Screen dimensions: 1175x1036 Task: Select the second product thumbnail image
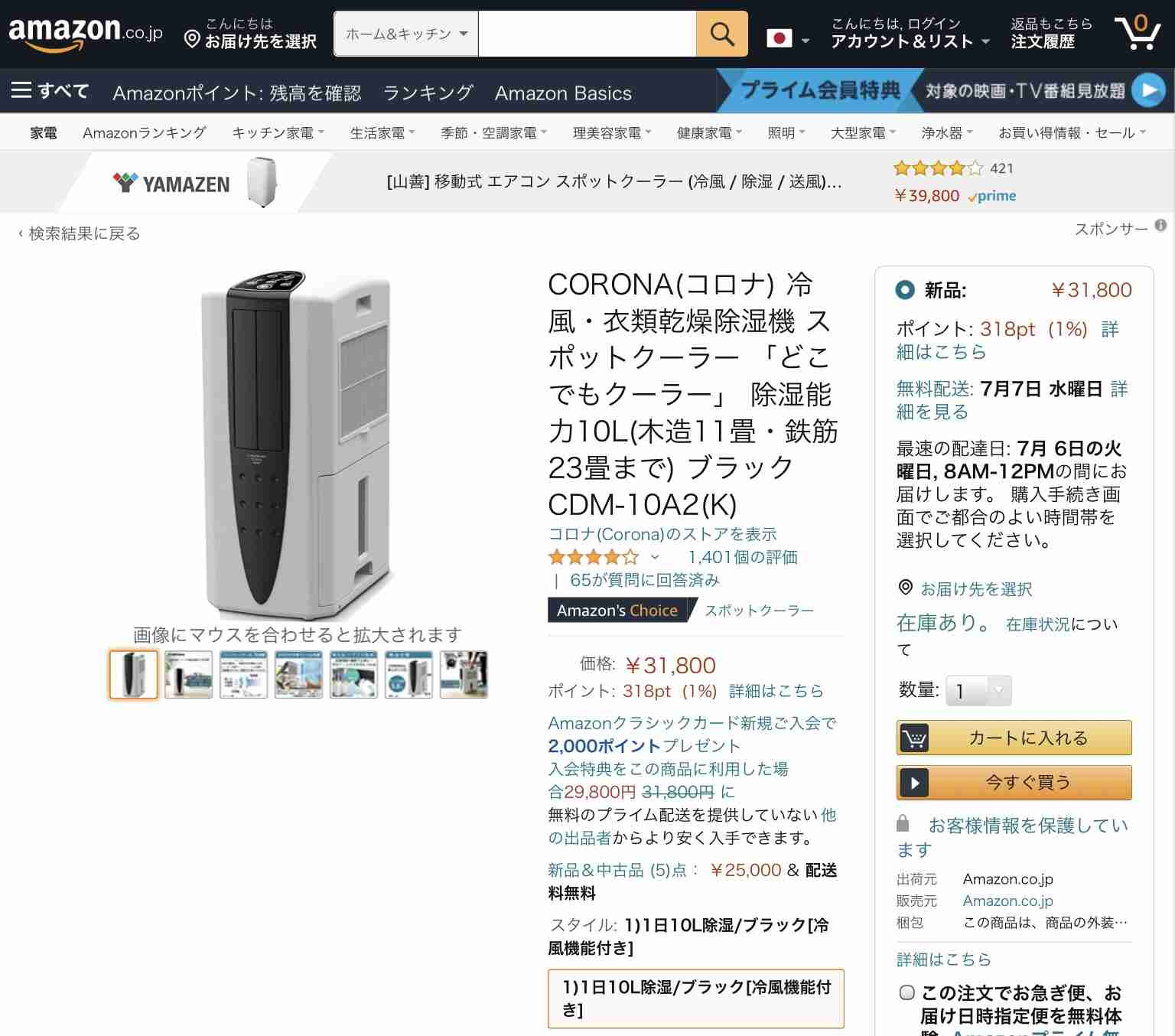click(x=188, y=674)
